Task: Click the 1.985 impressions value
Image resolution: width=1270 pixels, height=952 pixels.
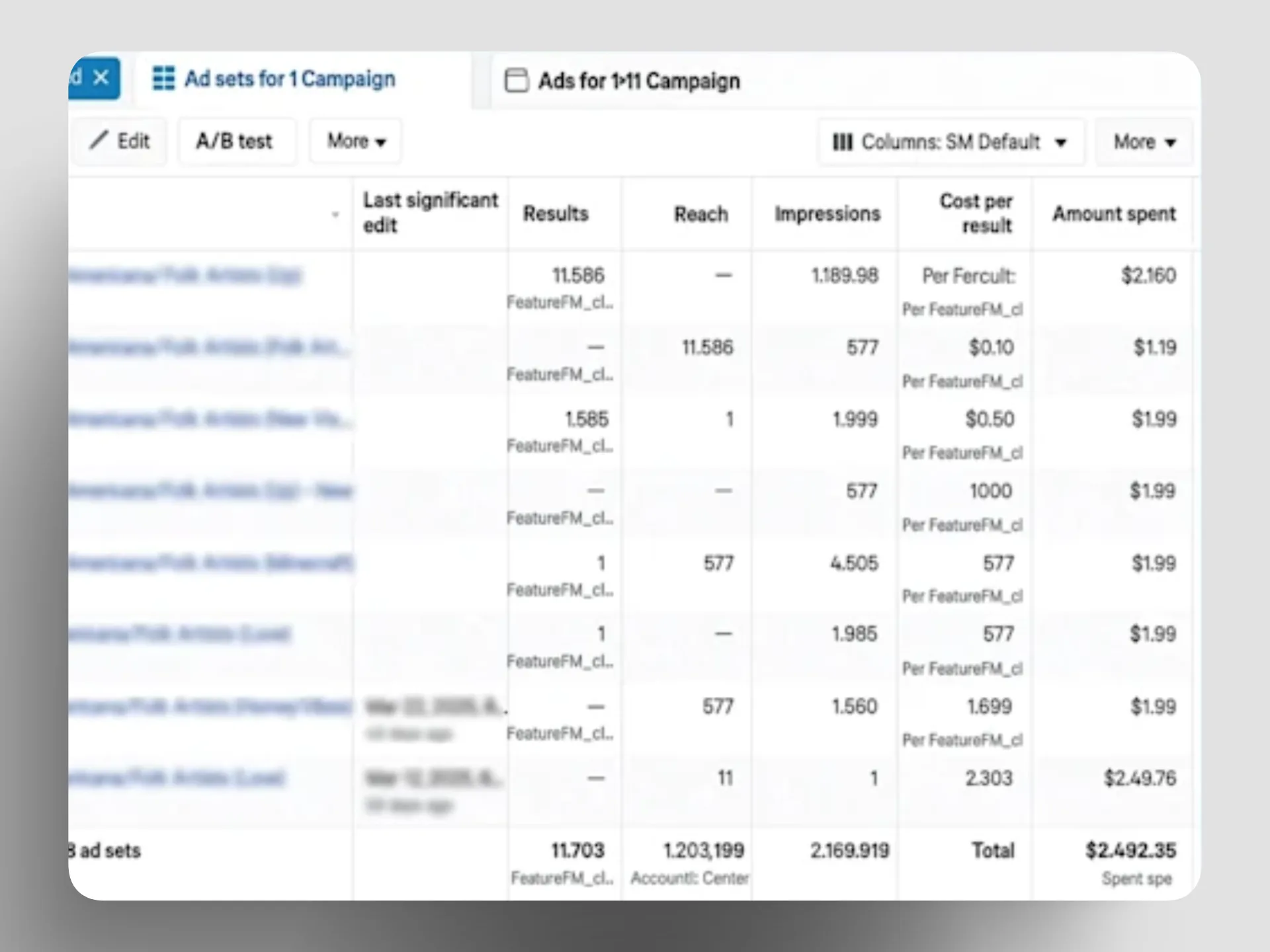Action: point(854,634)
